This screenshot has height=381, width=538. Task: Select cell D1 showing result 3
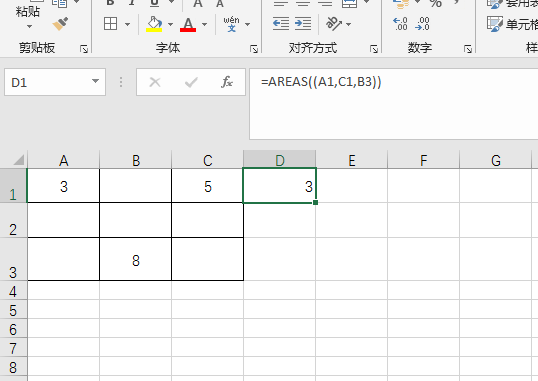280,186
